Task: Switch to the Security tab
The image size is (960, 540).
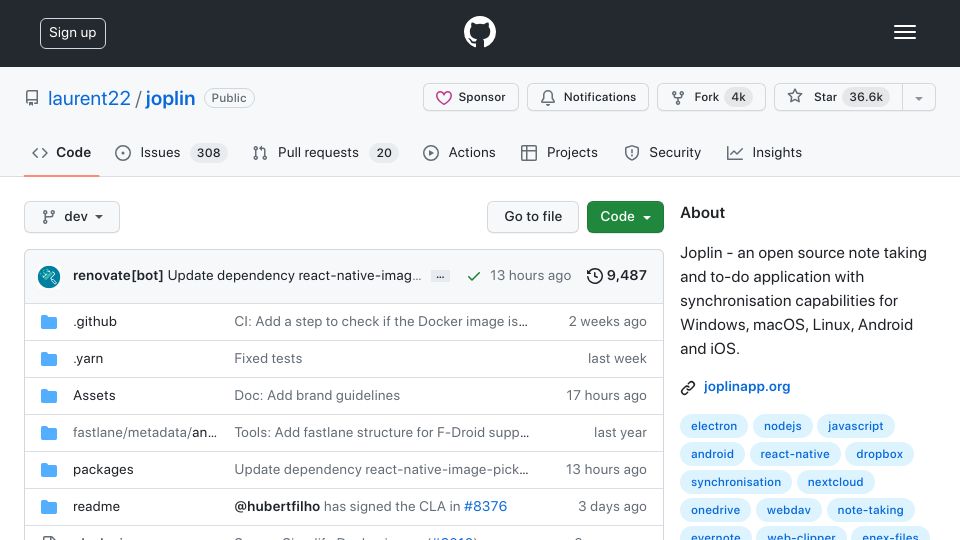Action: 662,152
